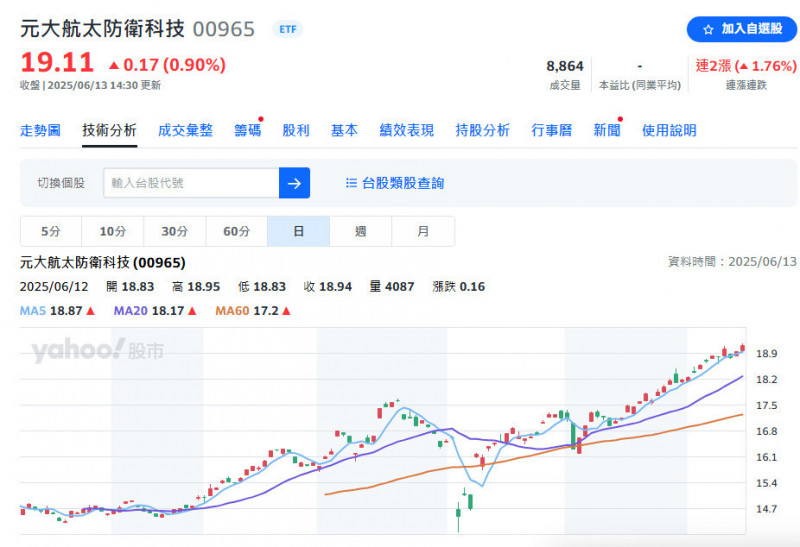Screen dimensions: 800x547
Task: Click the 連2漲 1.76% streak text
Action: coord(746,66)
